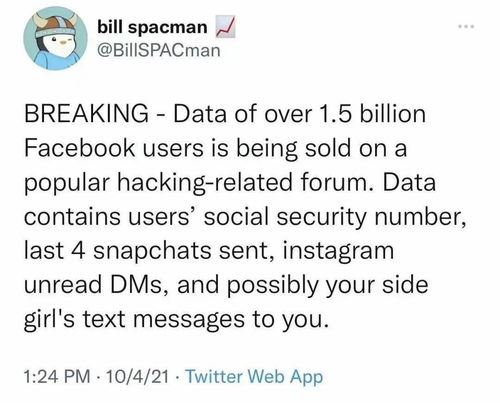Click the viking helmet on the avatar
Image resolution: width=500 pixels, height=403 pixels.
[56, 23]
